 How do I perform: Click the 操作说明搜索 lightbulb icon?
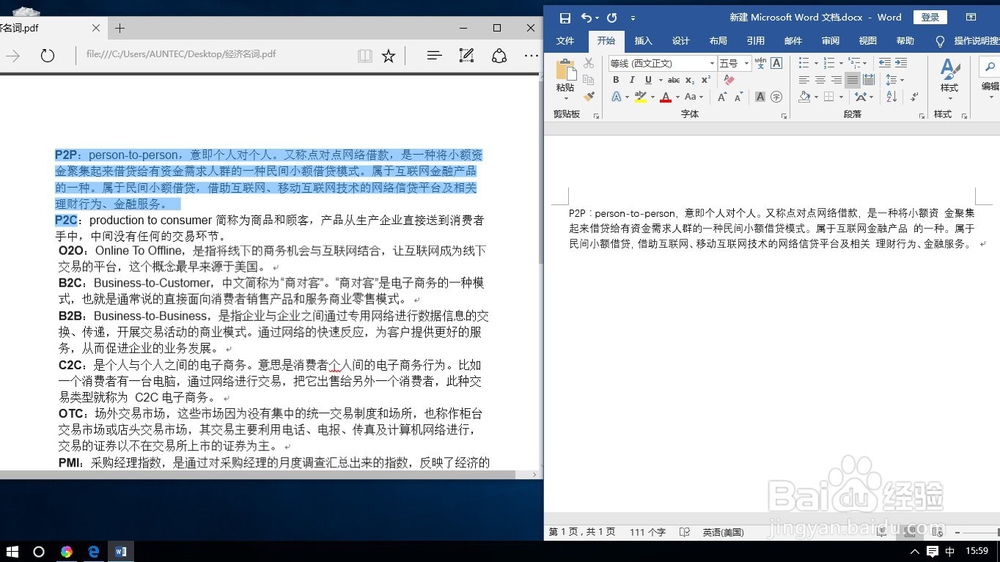pyautogui.click(x=939, y=41)
